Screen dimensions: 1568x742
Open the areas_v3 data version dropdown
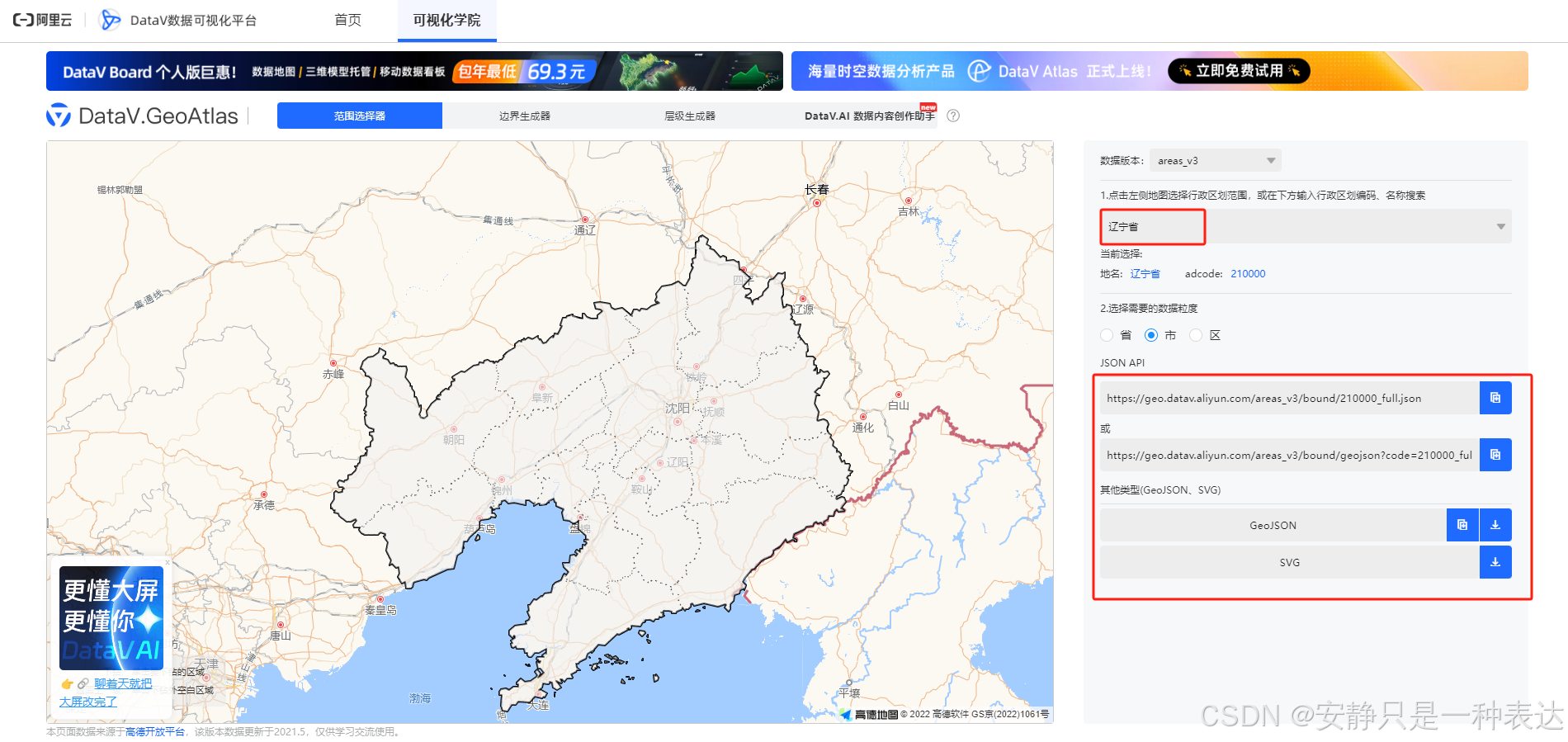point(1216,161)
